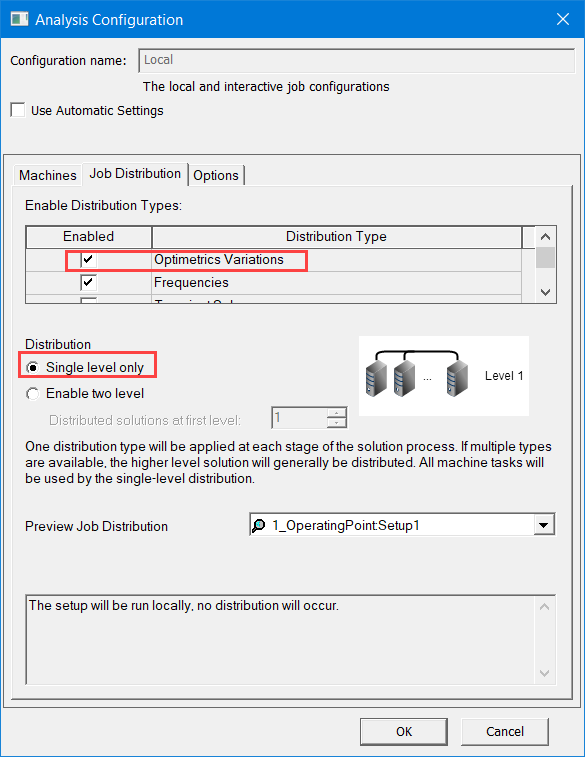This screenshot has width=585, height=757.
Task: Click the message box scroll up arrow
Action: [x=544, y=607]
